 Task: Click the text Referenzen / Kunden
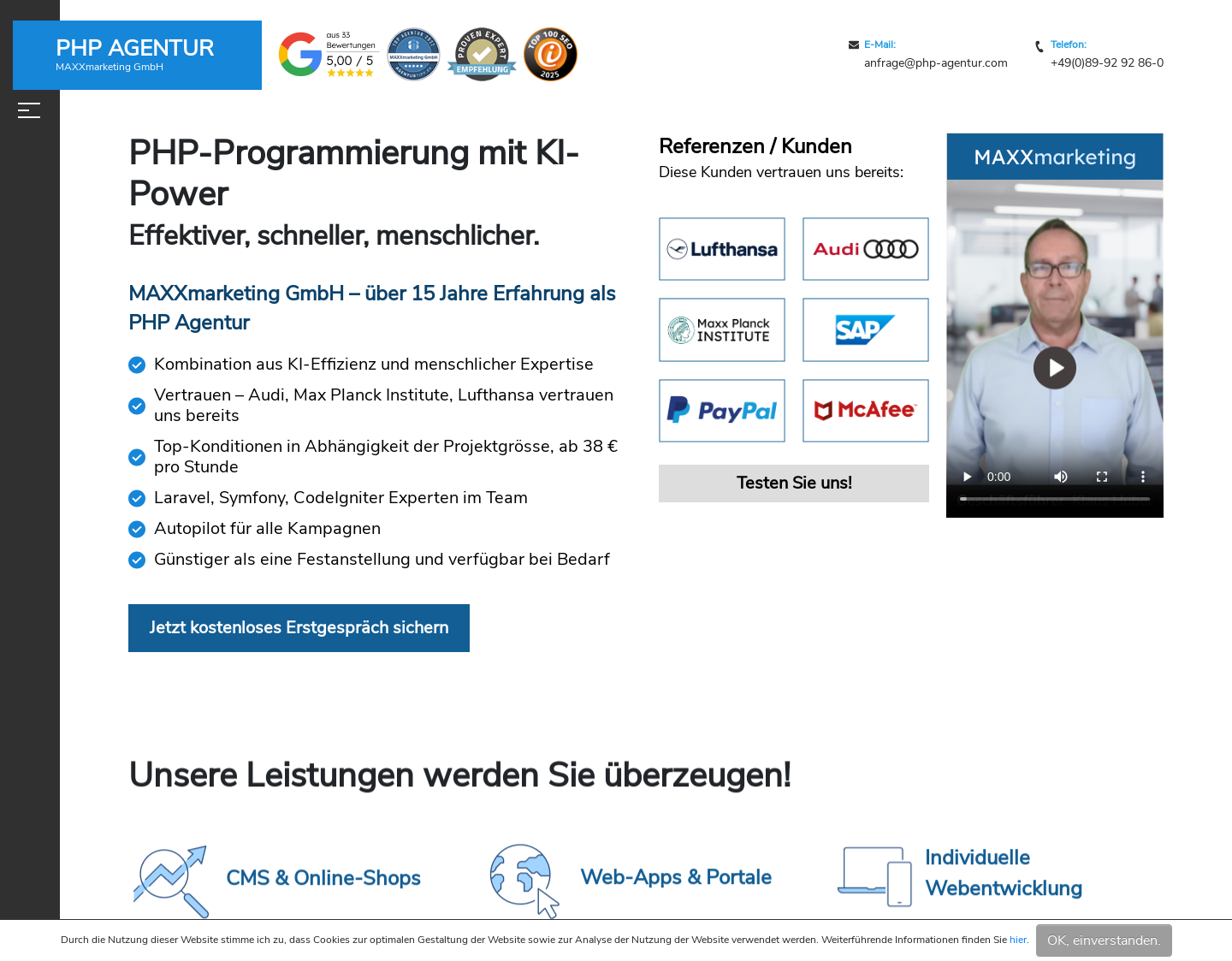click(755, 146)
